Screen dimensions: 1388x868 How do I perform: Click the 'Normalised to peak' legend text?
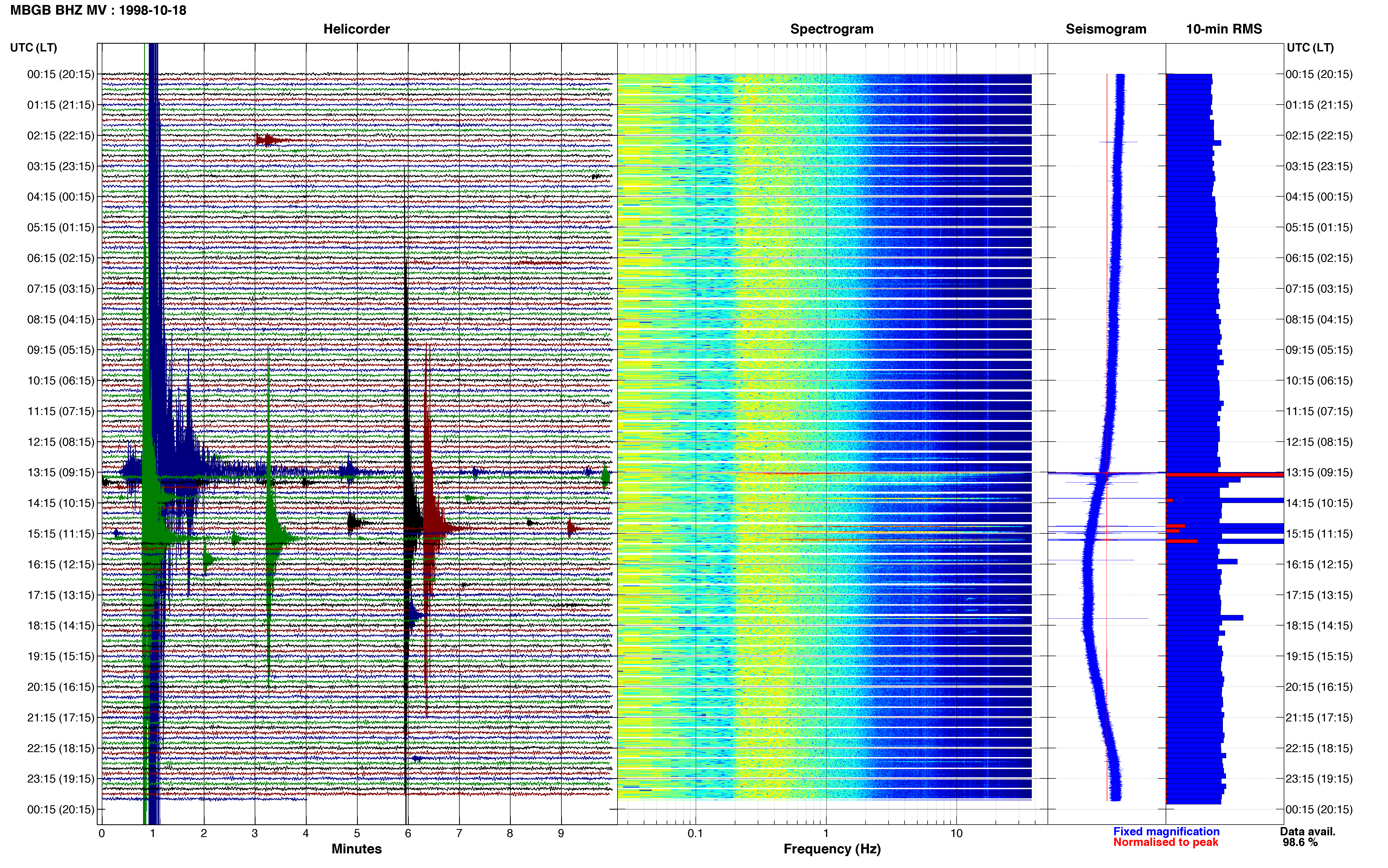pyautogui.click(x=1165, y=842)
